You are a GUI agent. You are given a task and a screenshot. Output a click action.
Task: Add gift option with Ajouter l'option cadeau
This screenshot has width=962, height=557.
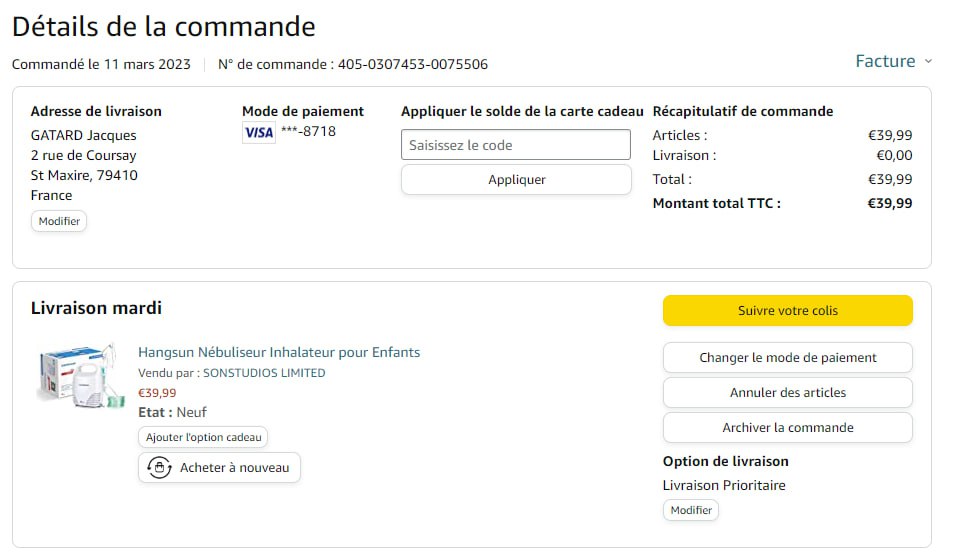203,437
